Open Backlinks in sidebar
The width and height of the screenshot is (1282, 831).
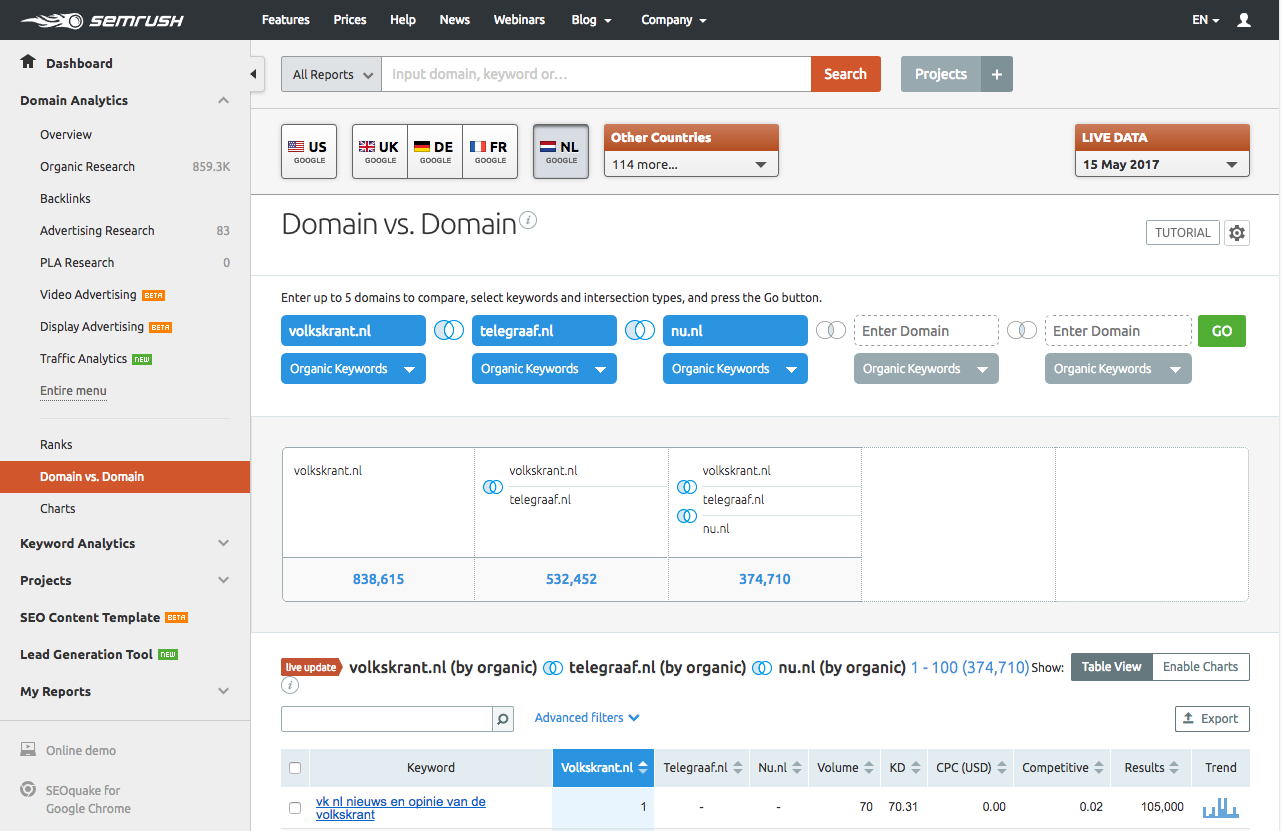65,199
